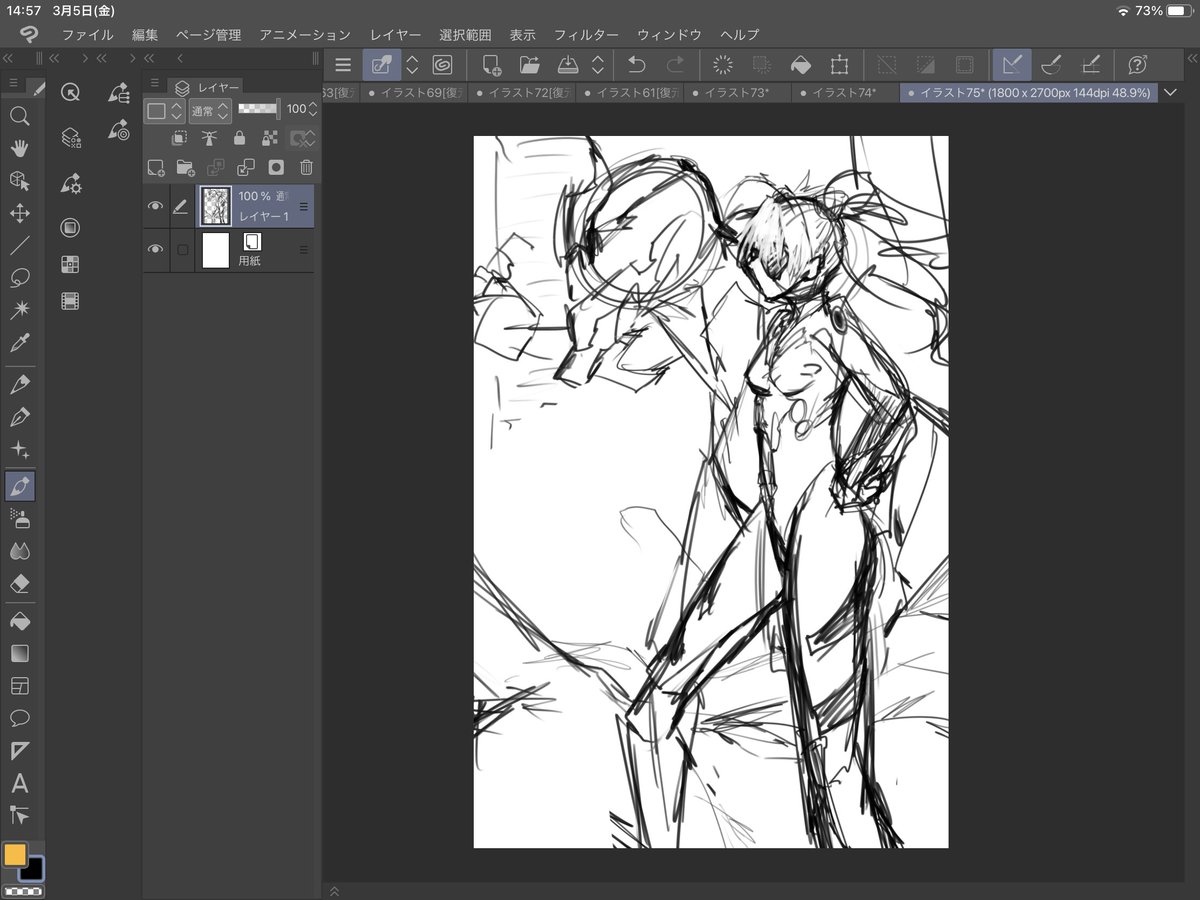Image resolution: width=1200 pixels, height=900 pixels.
Task: Select the Airbrush spray tool
Action: (19, 518)
